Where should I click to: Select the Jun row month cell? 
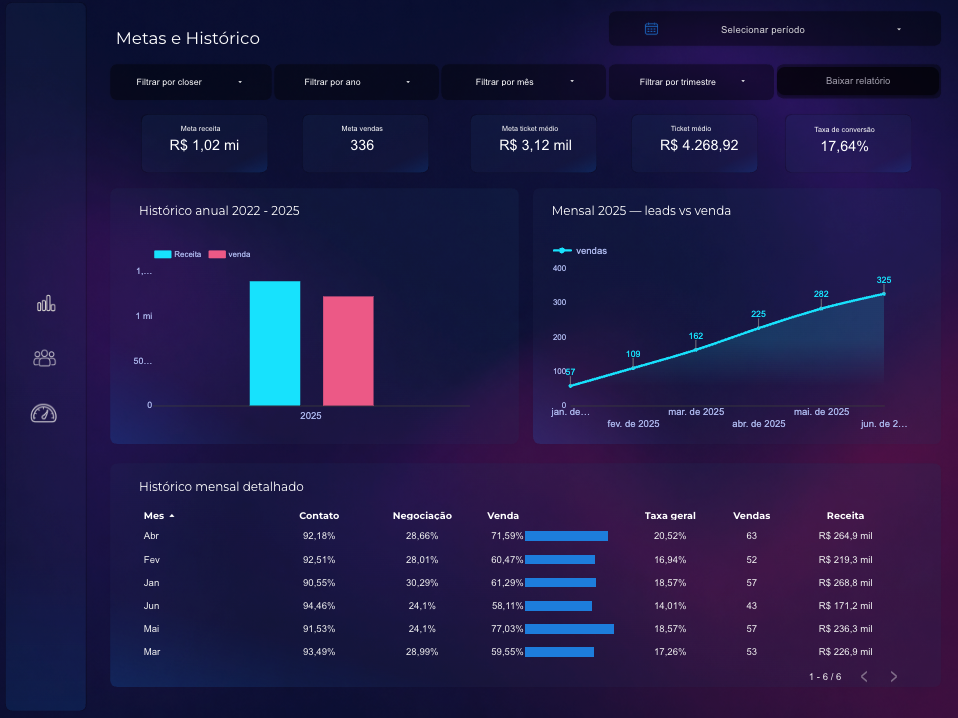point(152,606)
